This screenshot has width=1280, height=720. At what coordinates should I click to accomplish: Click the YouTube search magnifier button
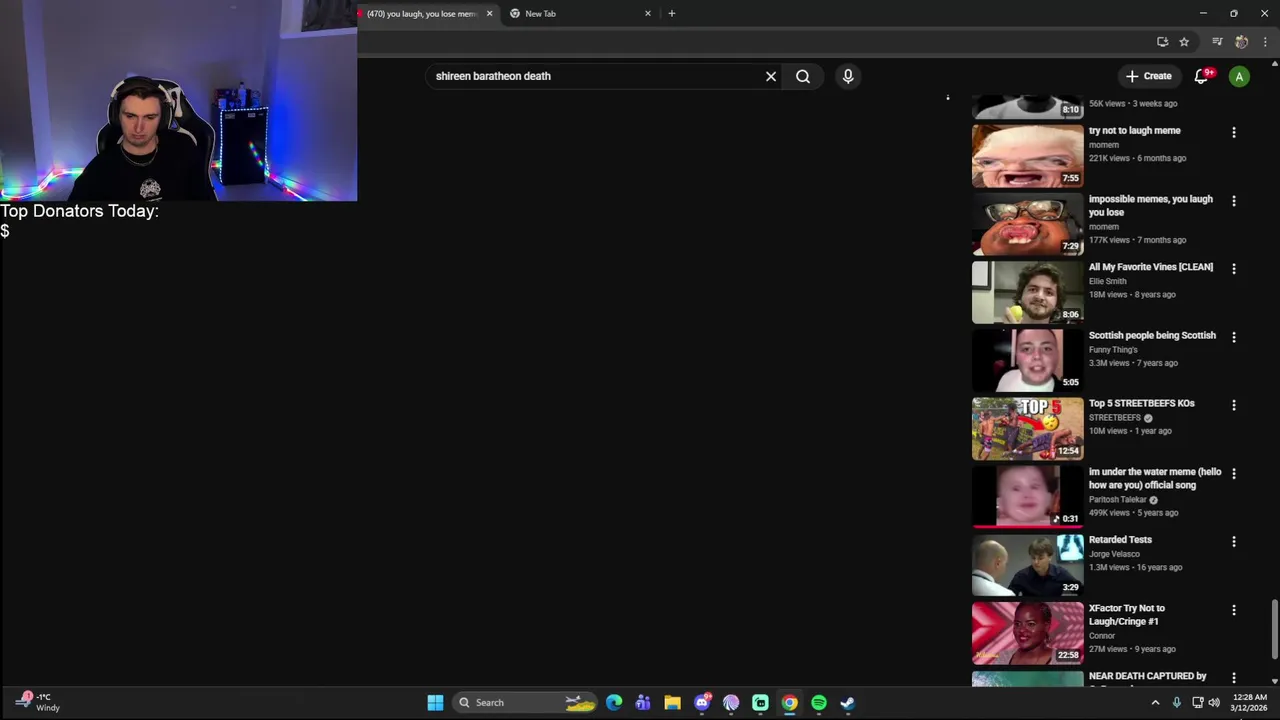tap(803, 76)
